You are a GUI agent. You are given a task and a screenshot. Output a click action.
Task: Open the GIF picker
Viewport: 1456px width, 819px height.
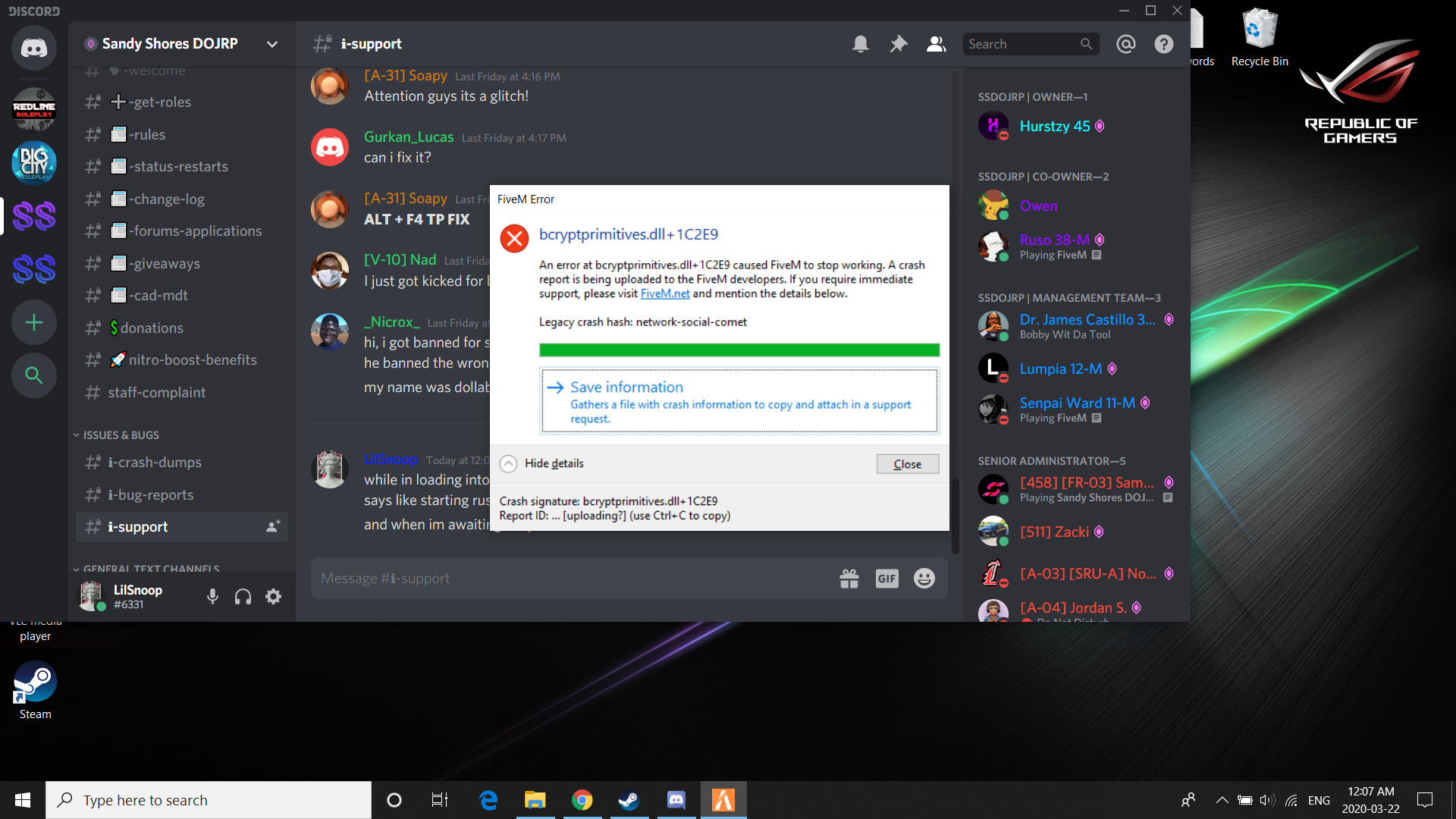[x=887, y=578]
